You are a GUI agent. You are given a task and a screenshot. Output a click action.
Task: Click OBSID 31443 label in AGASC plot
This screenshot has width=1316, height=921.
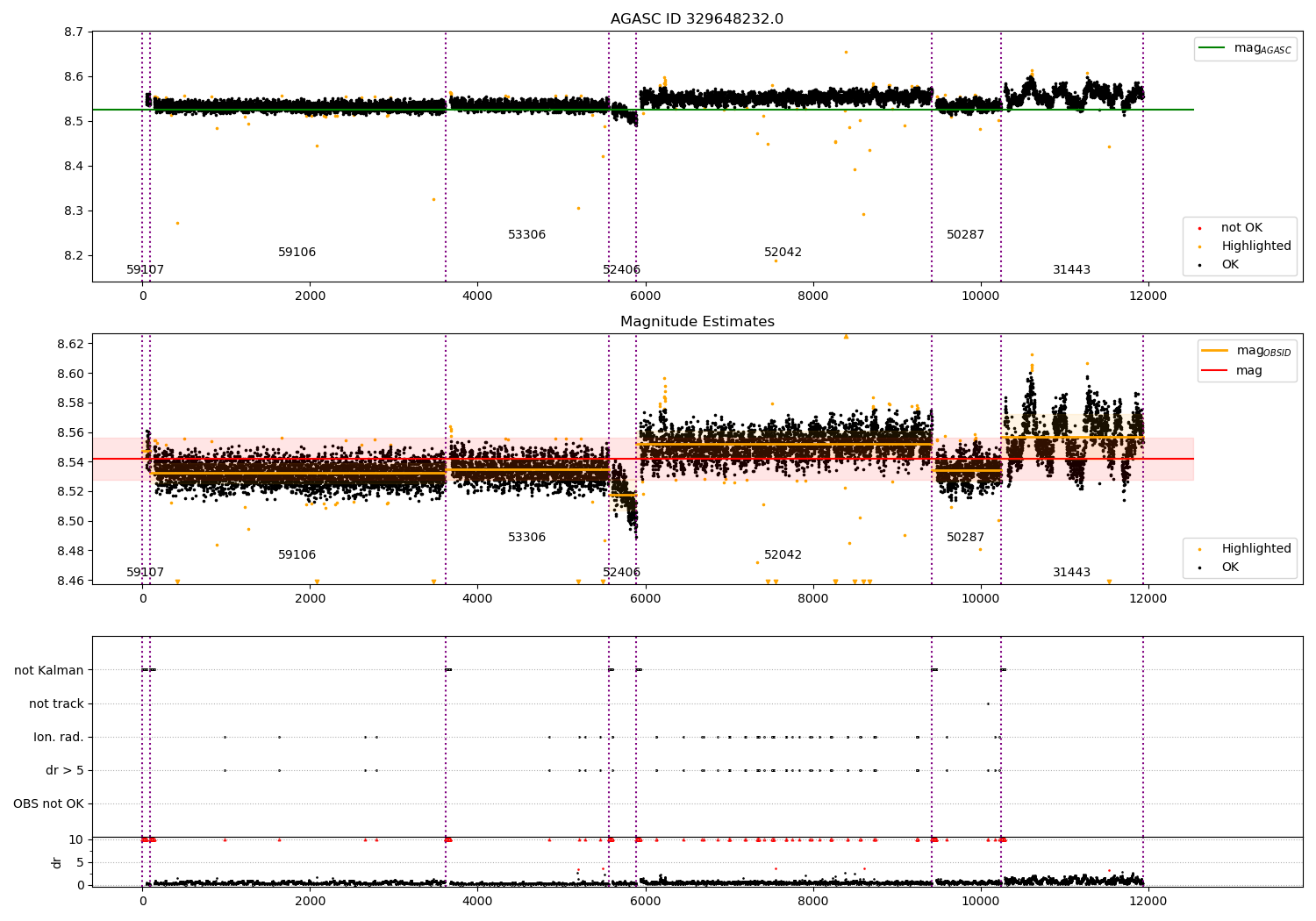pos(1071,270)
